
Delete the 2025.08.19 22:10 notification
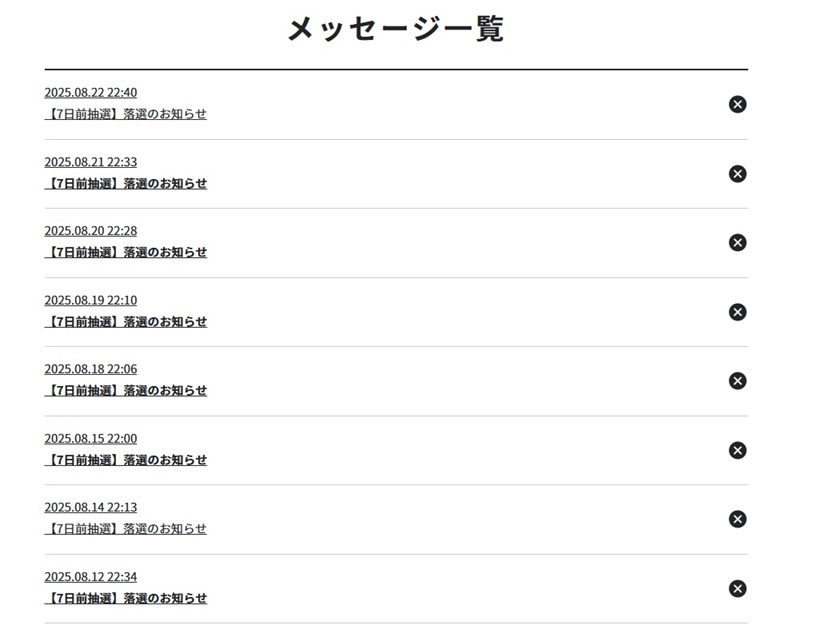coord(737,312)
